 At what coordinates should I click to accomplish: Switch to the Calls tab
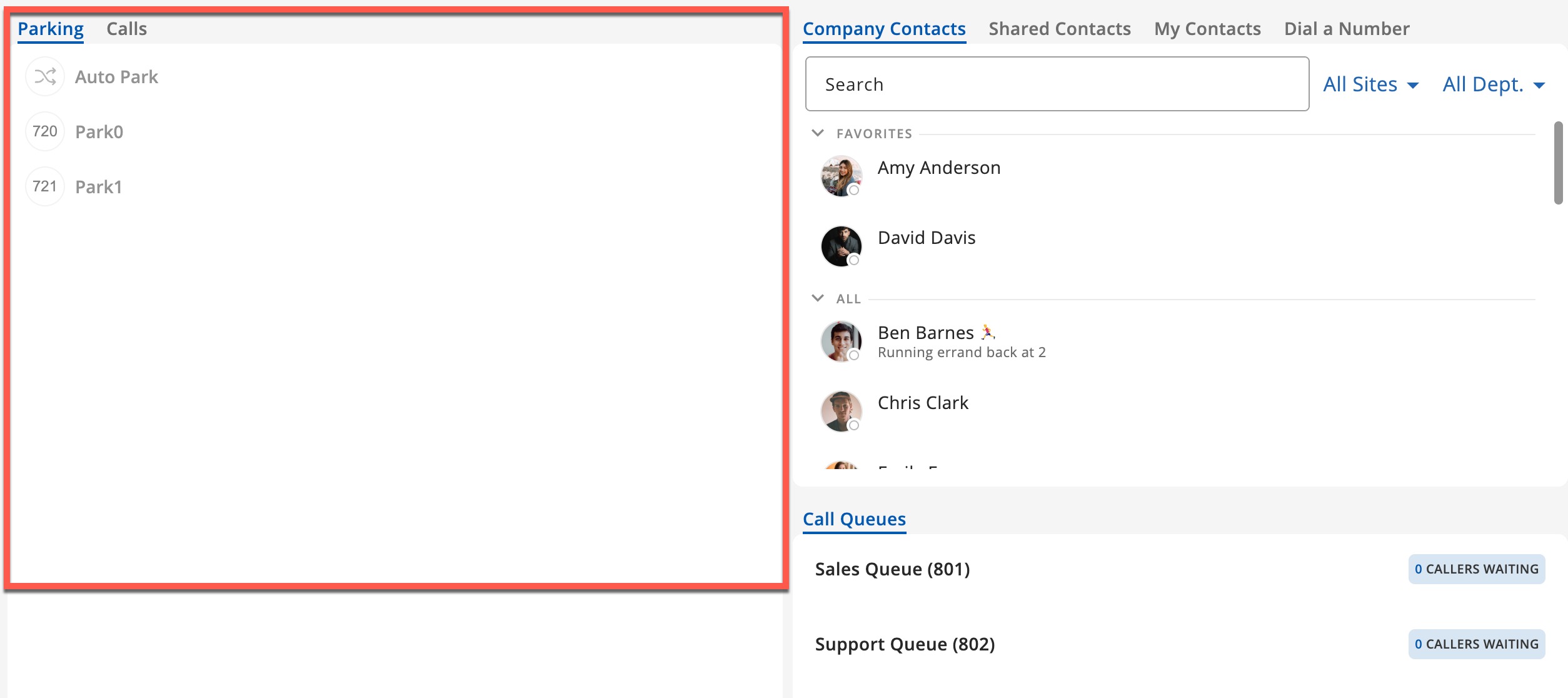[x=126, y=29]
